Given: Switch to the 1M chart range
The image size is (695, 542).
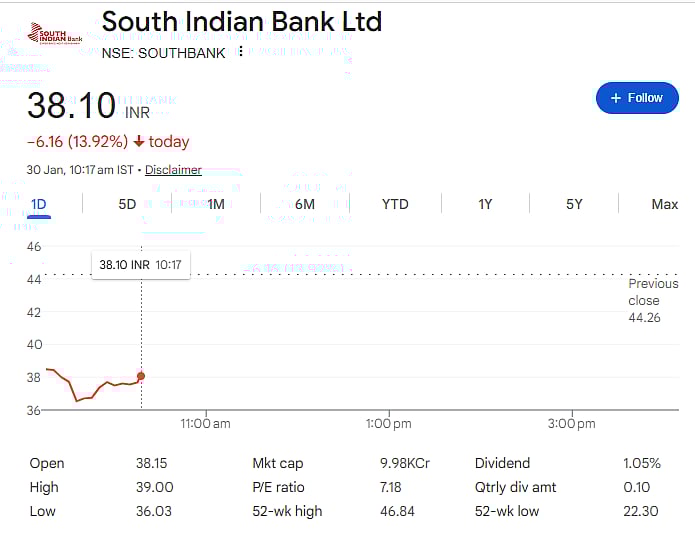Looking at the screenshot, I should point(216,204).
